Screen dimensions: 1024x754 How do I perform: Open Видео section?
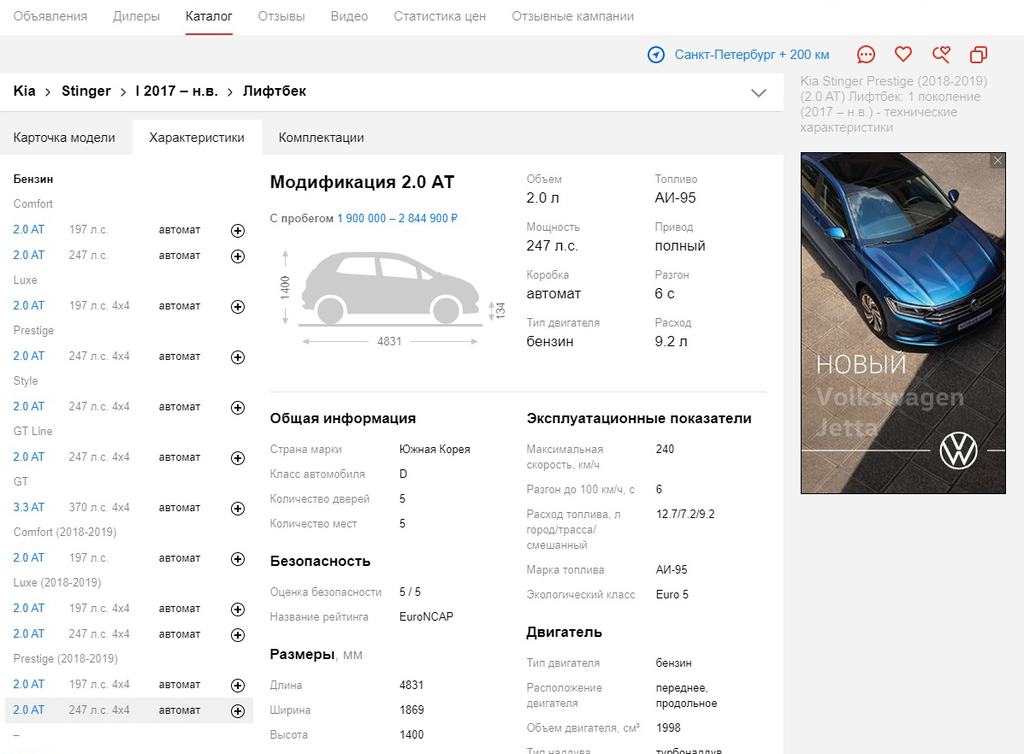pos(349,16)
